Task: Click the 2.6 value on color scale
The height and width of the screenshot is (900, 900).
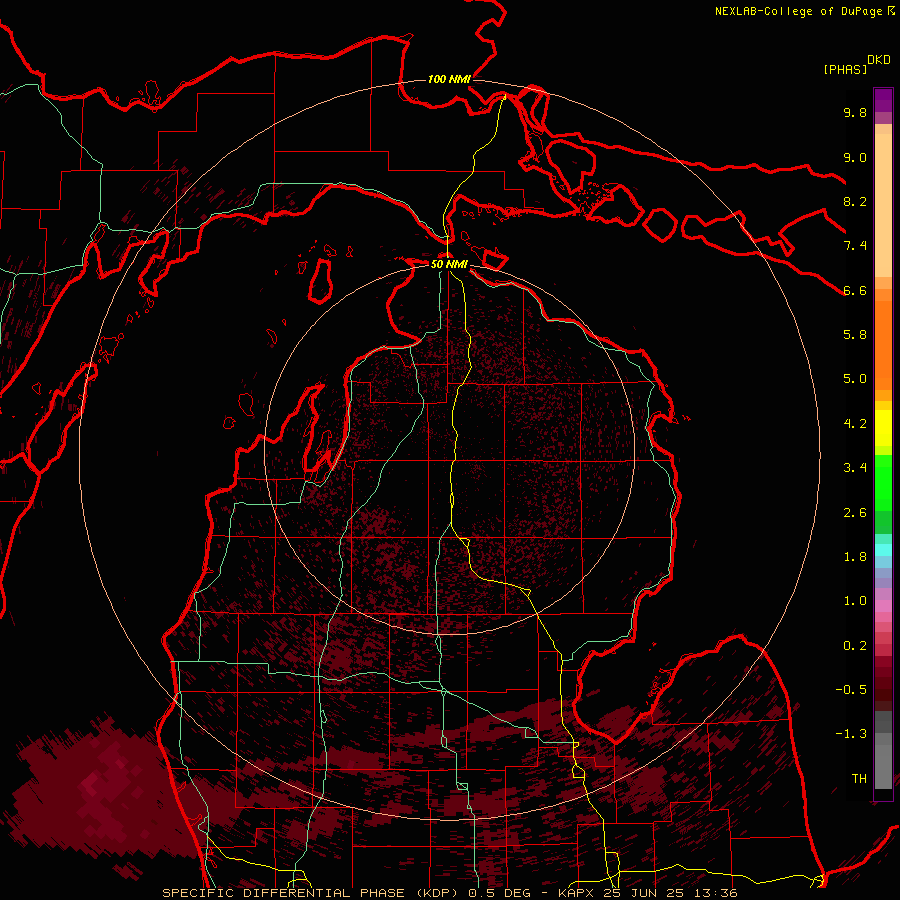Action: (x=855, y=513)
